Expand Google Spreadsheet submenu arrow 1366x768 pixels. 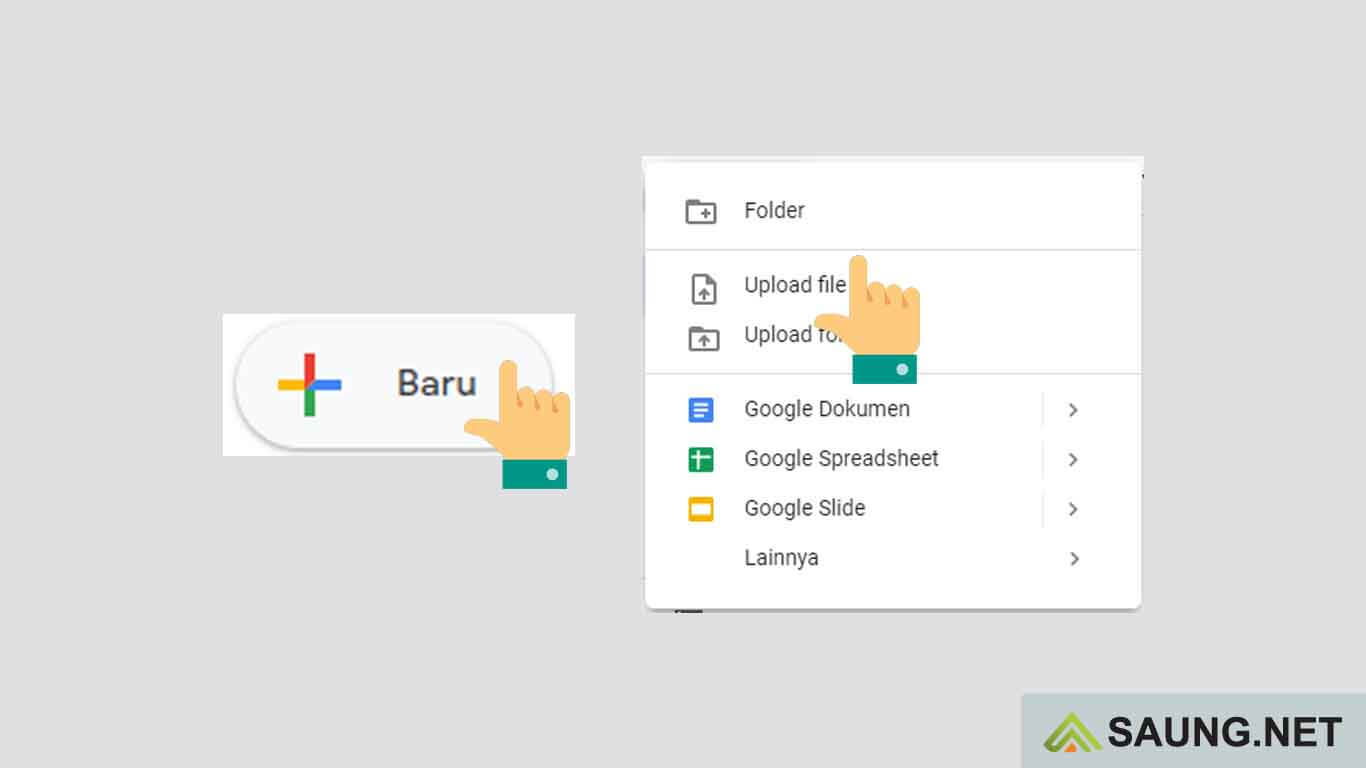coord(1073,460)
